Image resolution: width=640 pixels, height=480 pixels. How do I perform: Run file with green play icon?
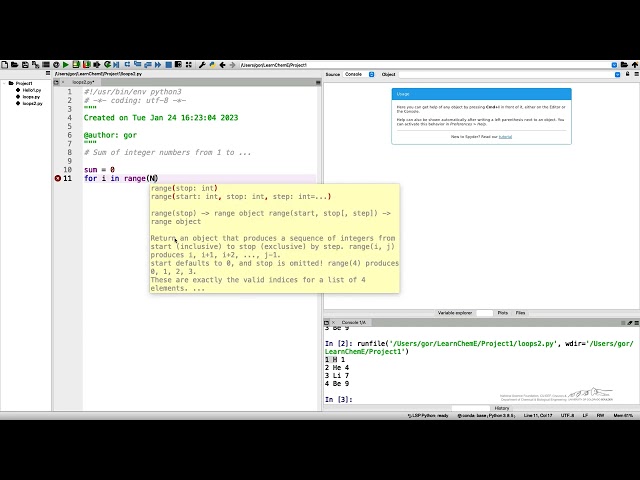tap(66, 64)
